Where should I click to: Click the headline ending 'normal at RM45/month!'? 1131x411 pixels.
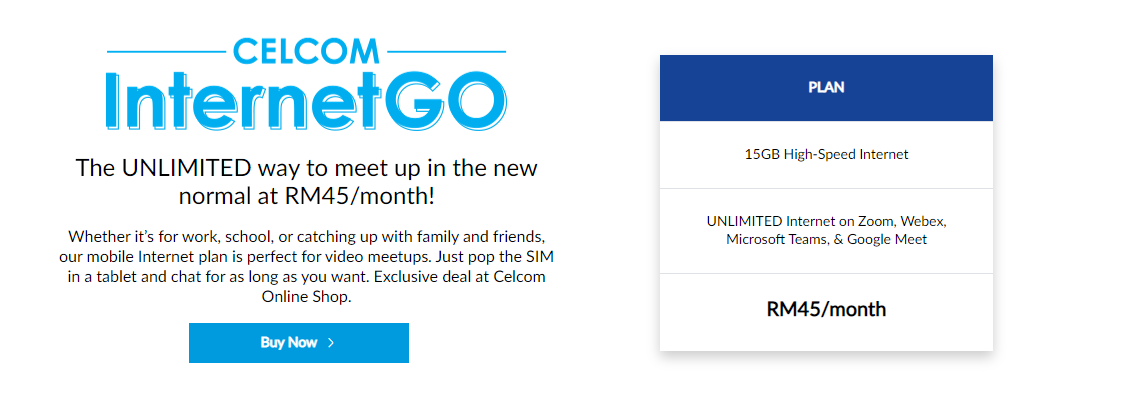point(307,195)
